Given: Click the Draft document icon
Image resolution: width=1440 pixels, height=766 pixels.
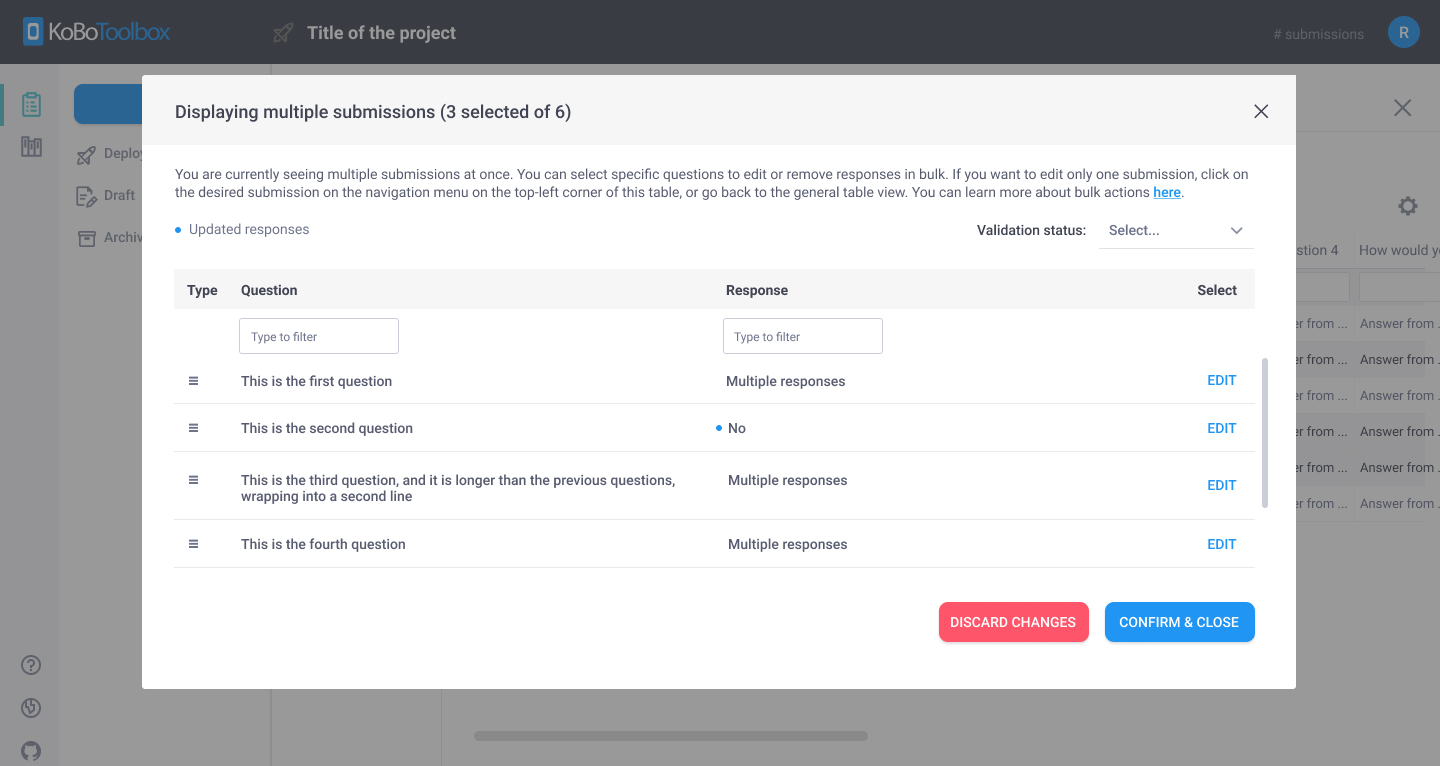Looking at the screenshot, I should pos(87,195).
